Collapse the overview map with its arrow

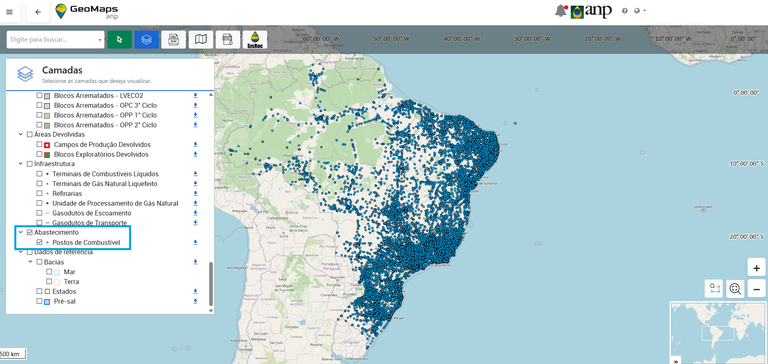(676, 361)
